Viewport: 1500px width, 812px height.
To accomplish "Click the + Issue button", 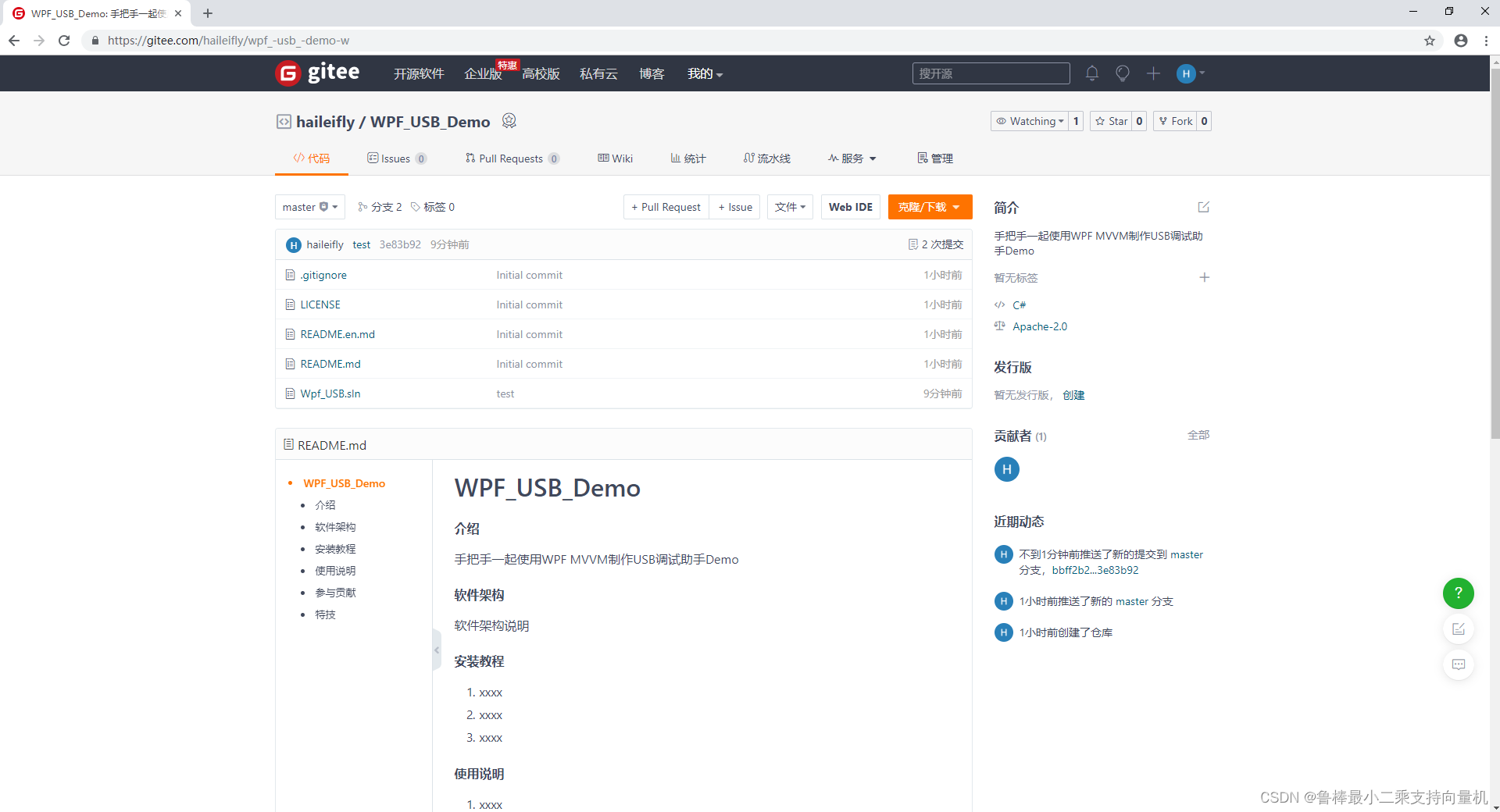I will click(x=735, y=207).
